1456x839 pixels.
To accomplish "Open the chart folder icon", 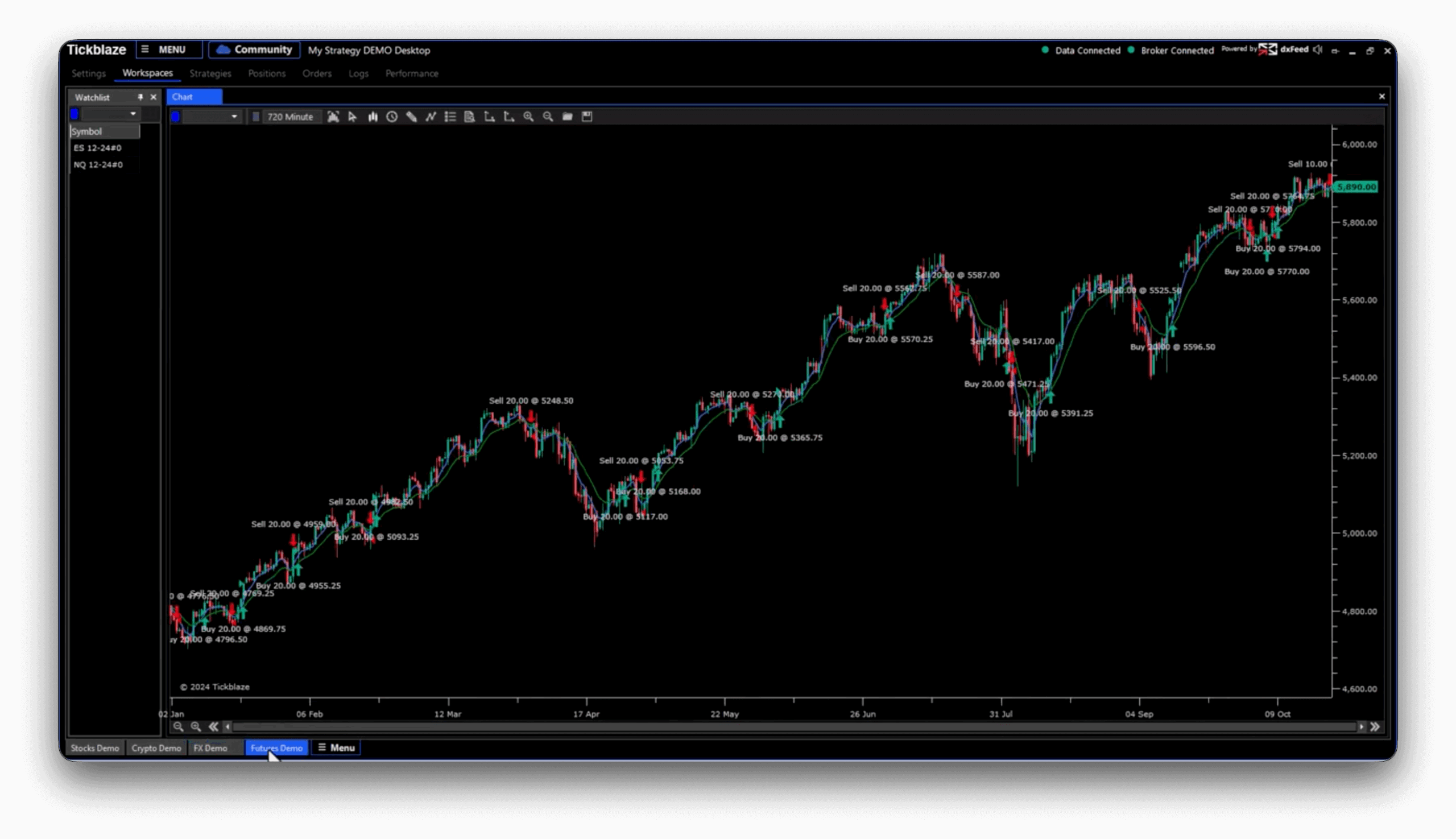I will point(568,117).
